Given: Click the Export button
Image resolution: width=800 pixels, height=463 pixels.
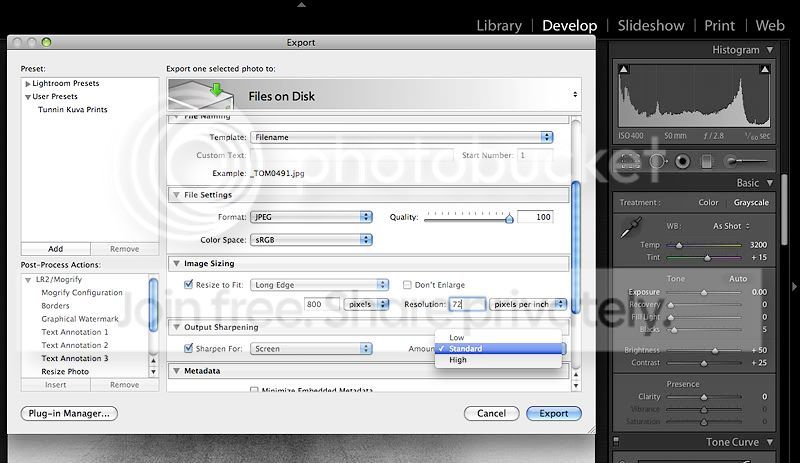Looking at the screenshot, I should pos(553,413).
